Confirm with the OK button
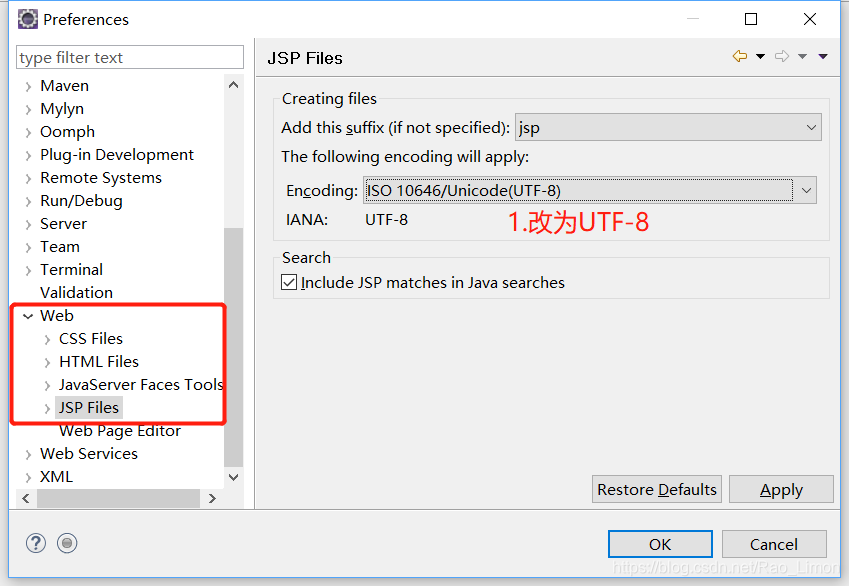This screenshot has width=849, height=586. (x=660, y=544)
